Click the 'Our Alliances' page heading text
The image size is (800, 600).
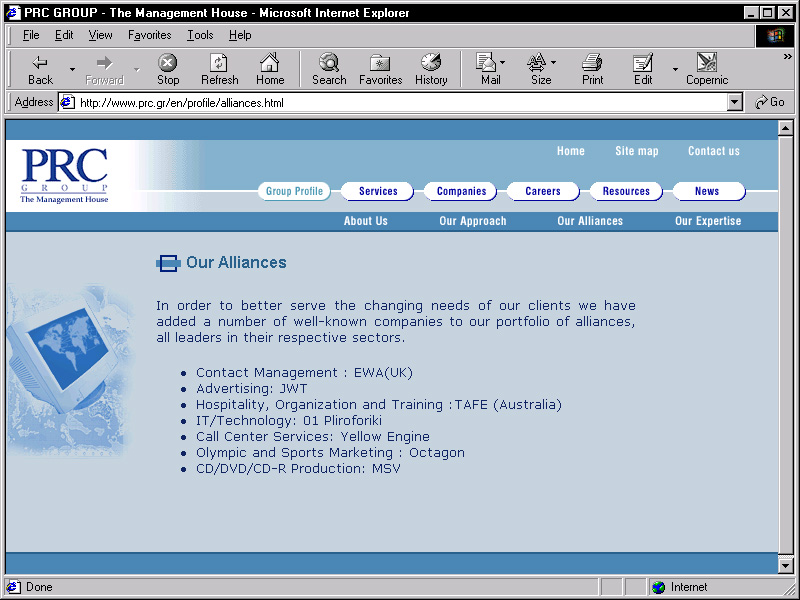click(236, 262)
